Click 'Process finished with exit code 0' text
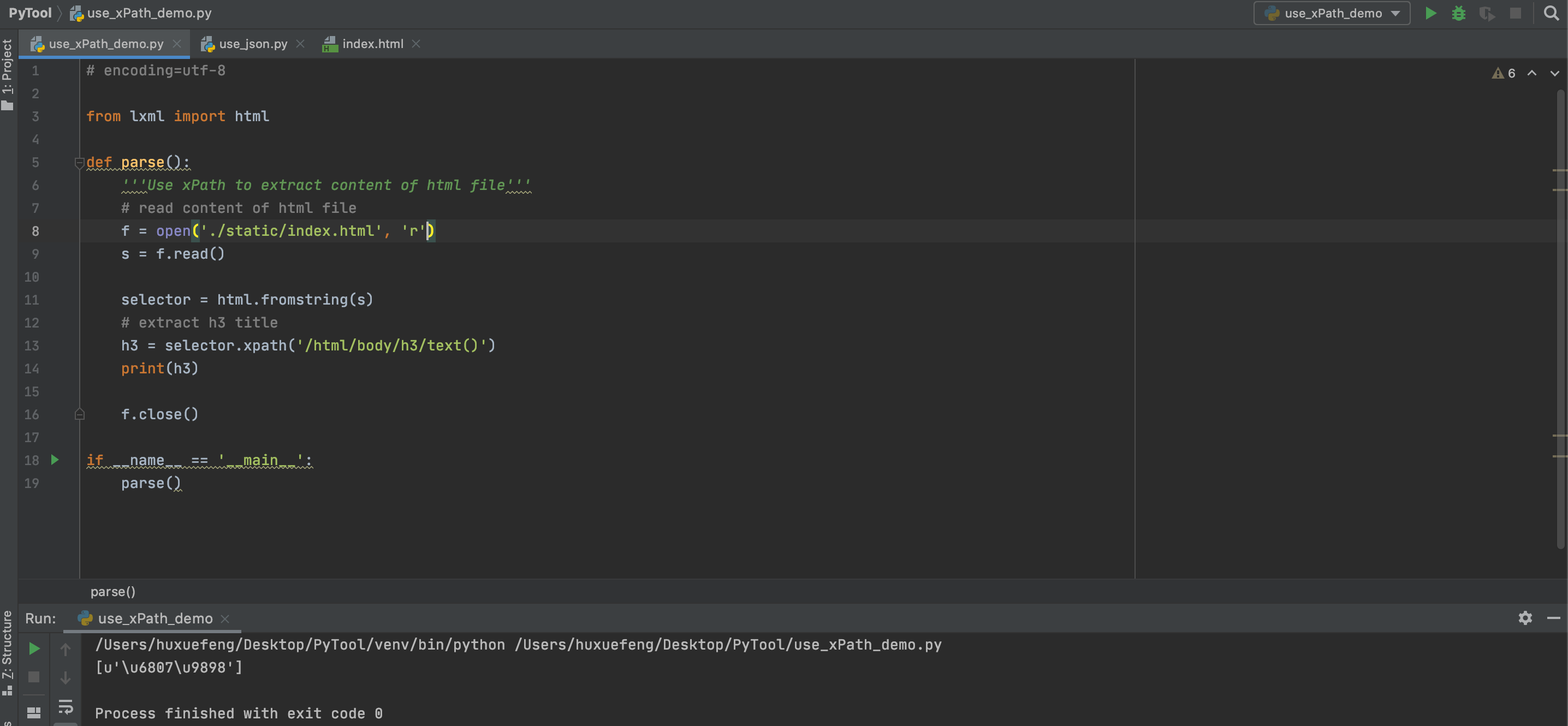Image resolution: width=1568 pixels, height=726 pixels. 239,713
